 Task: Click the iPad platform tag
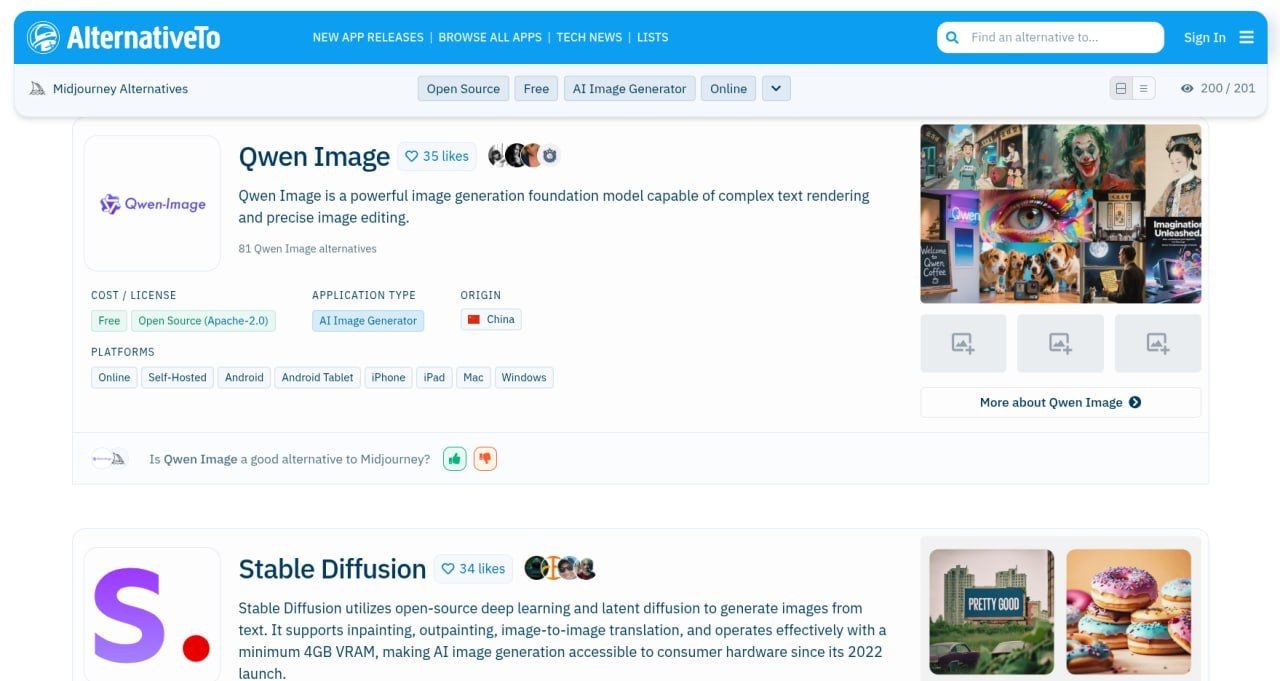click(x=434, y=377)
